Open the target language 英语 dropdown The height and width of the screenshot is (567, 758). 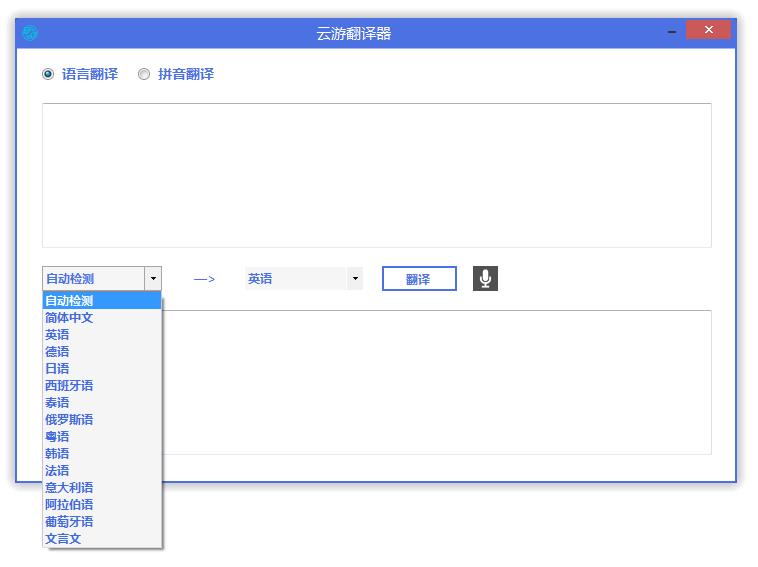(354, 279)
